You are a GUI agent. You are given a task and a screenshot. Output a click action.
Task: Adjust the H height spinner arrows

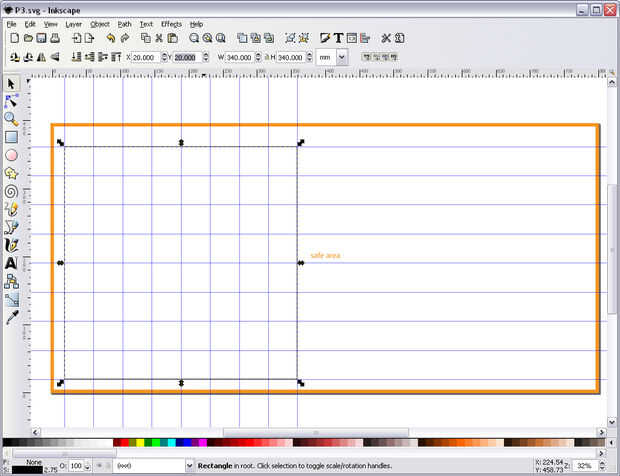[310, 57]
